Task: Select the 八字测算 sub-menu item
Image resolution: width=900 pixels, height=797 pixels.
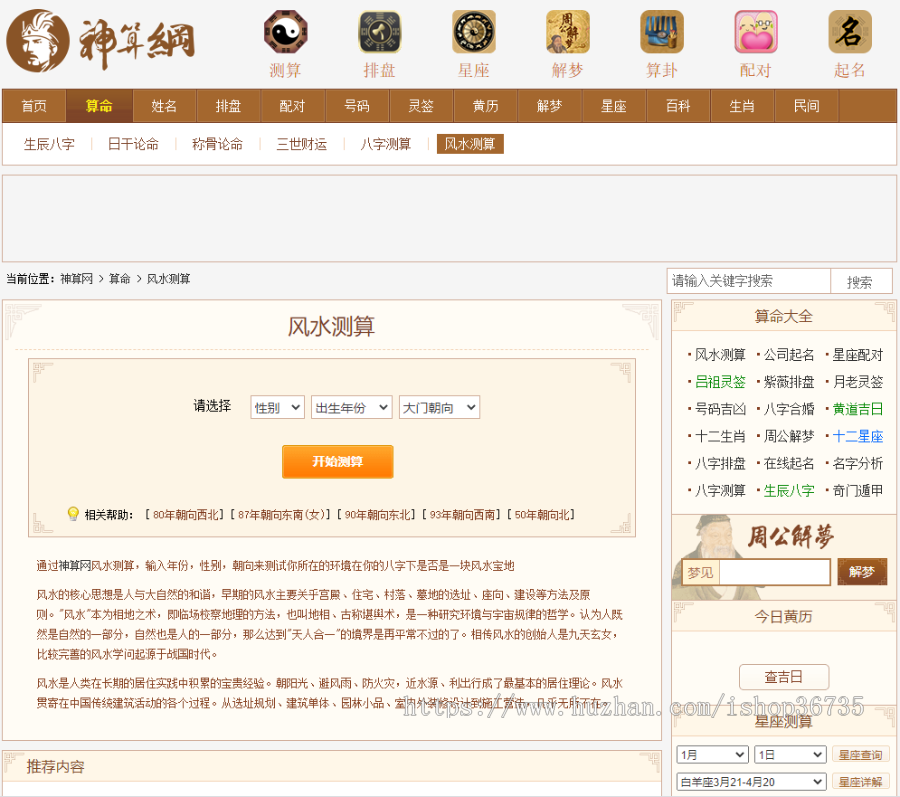Action: click(x=385, y=144)
